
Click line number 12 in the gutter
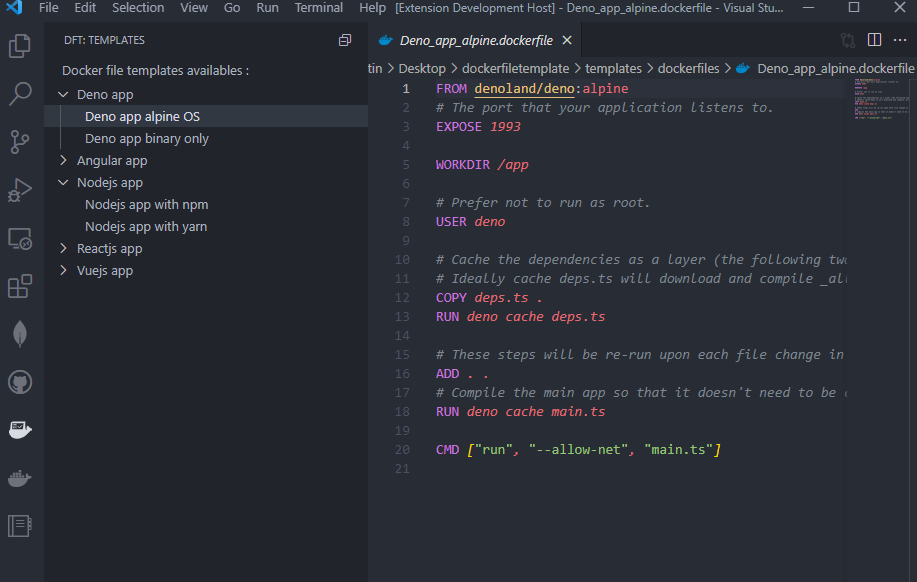[402, 297]
